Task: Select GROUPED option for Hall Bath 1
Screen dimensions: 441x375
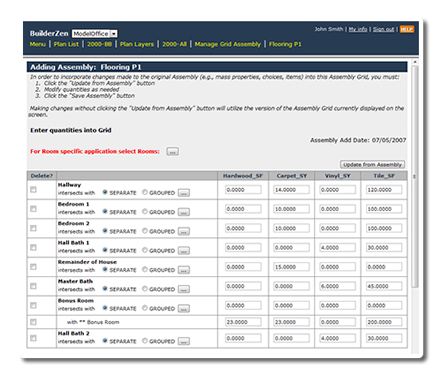Action: click(145, 250)
